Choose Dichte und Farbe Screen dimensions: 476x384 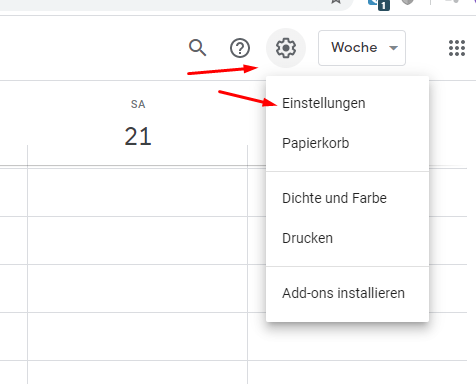coord(347,198)
